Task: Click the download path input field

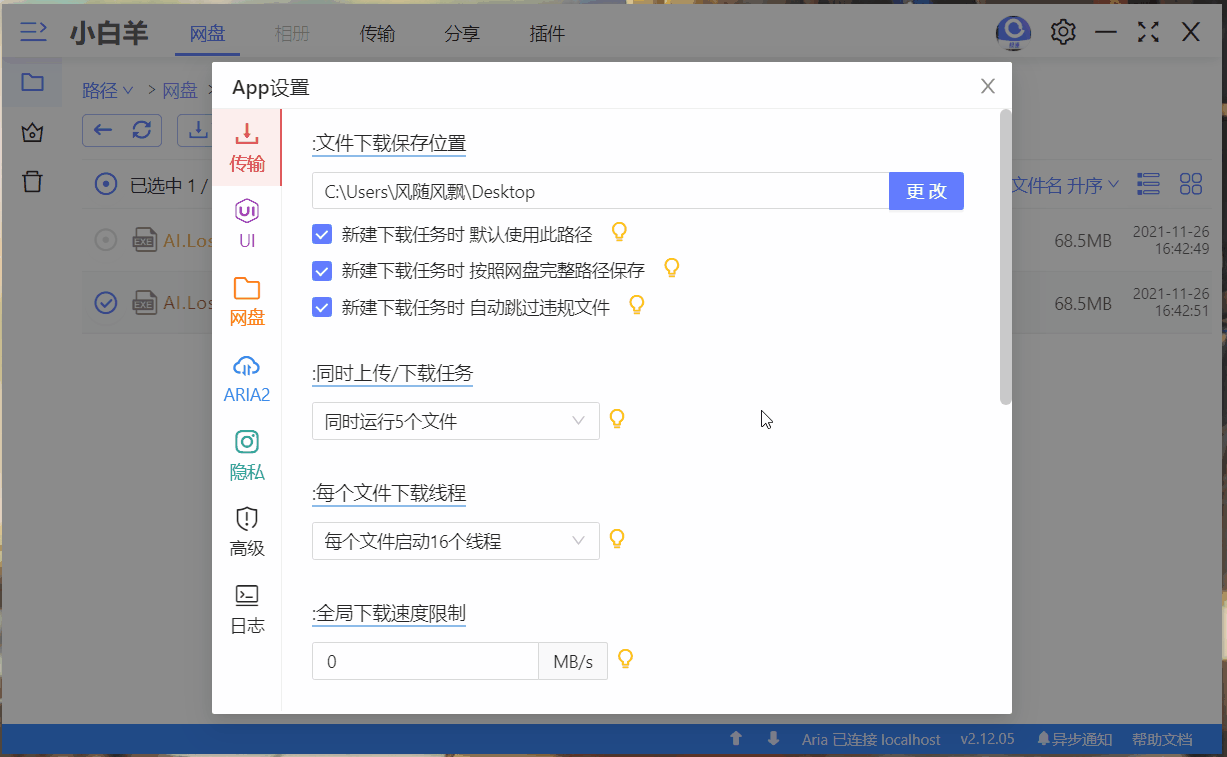Action: [600, 191]
